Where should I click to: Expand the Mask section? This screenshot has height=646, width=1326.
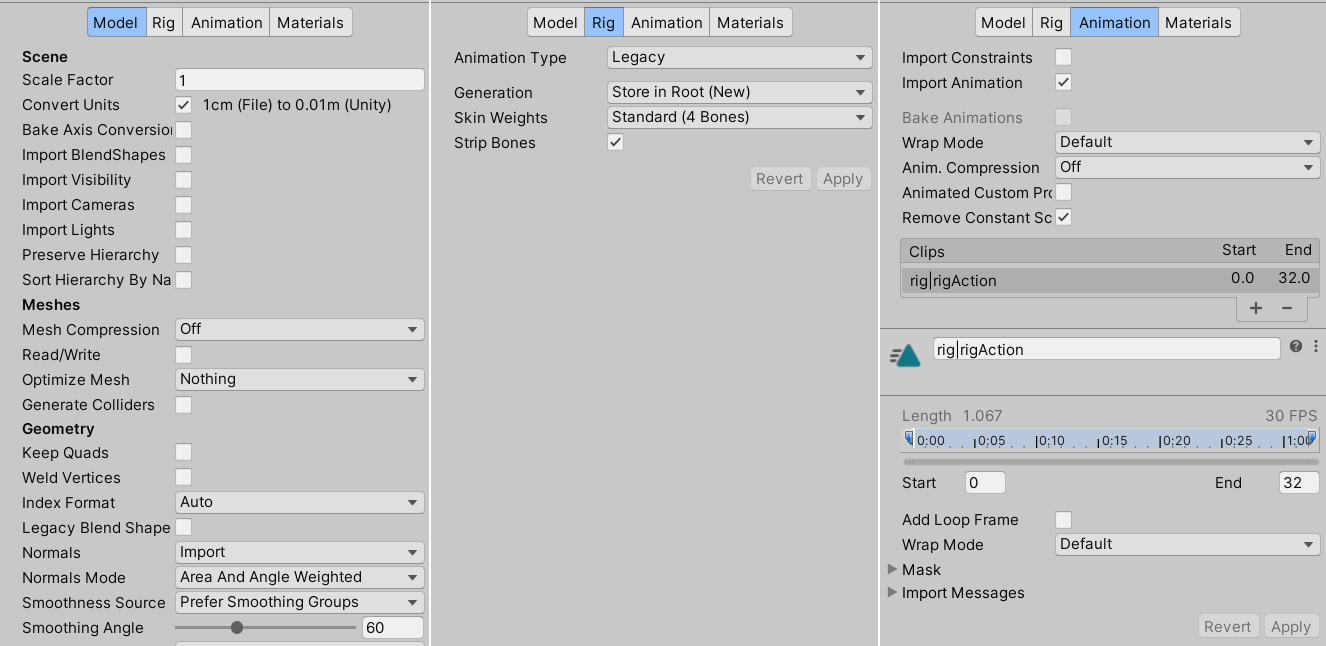[893, 569]
